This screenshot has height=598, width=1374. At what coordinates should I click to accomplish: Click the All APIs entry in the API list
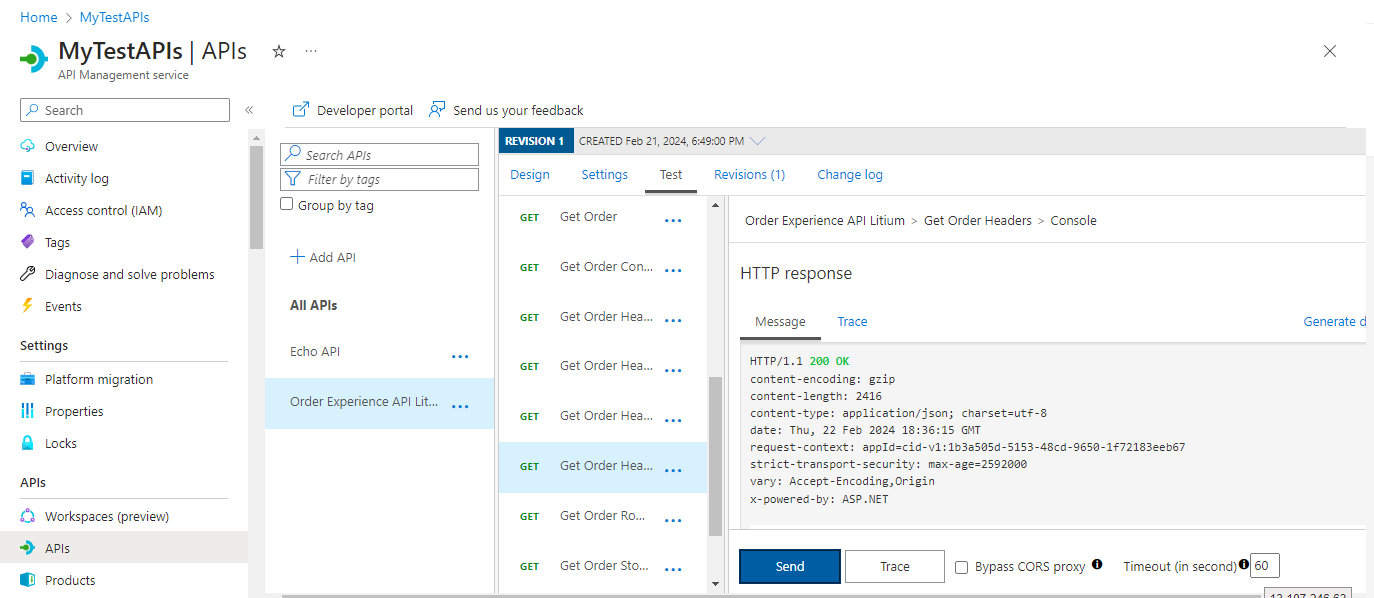(x=314, y=305)
